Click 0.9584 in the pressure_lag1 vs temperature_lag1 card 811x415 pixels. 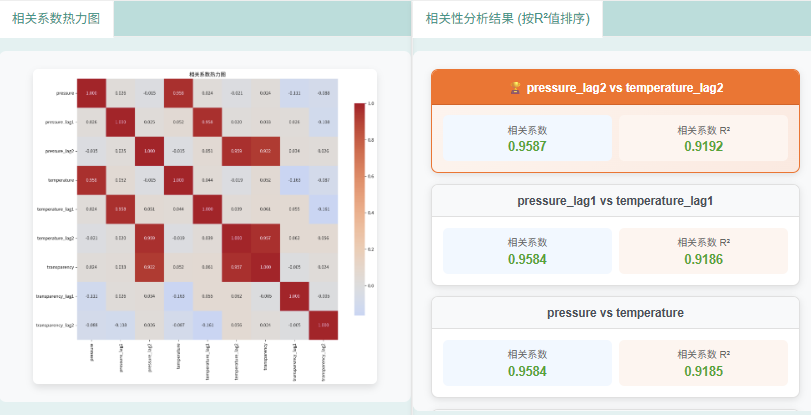tap(527, 259)
